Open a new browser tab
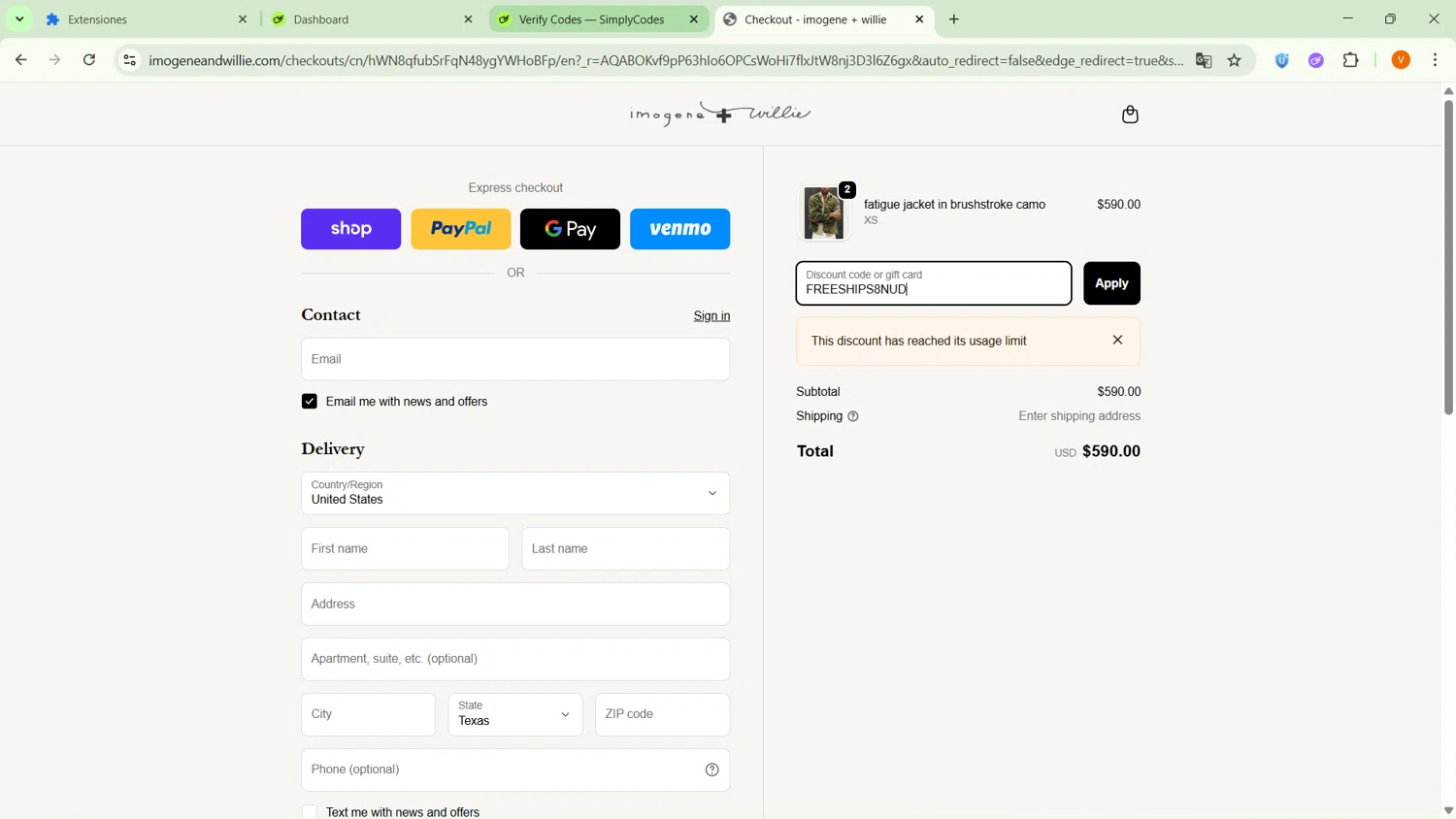Image resolution: width=1456 pixels, height=819 pixels. [954, 19]
